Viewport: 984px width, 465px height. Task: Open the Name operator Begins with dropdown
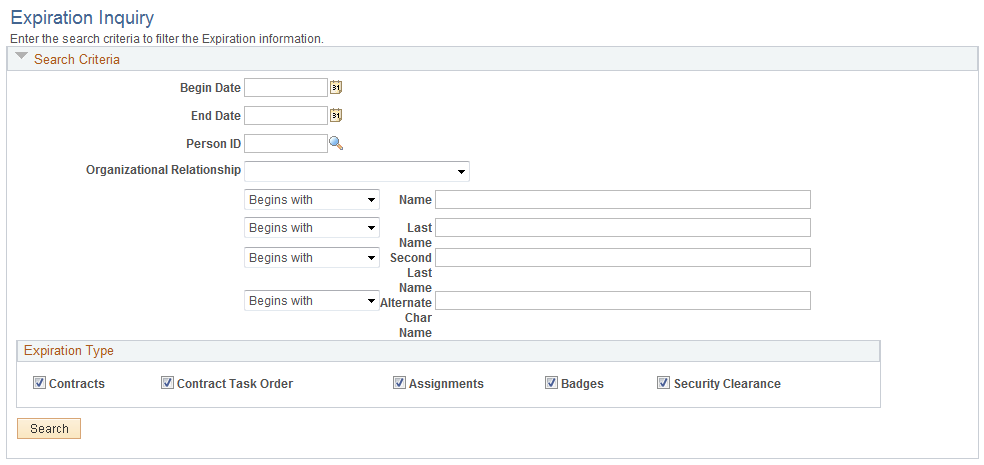[311, 200]
